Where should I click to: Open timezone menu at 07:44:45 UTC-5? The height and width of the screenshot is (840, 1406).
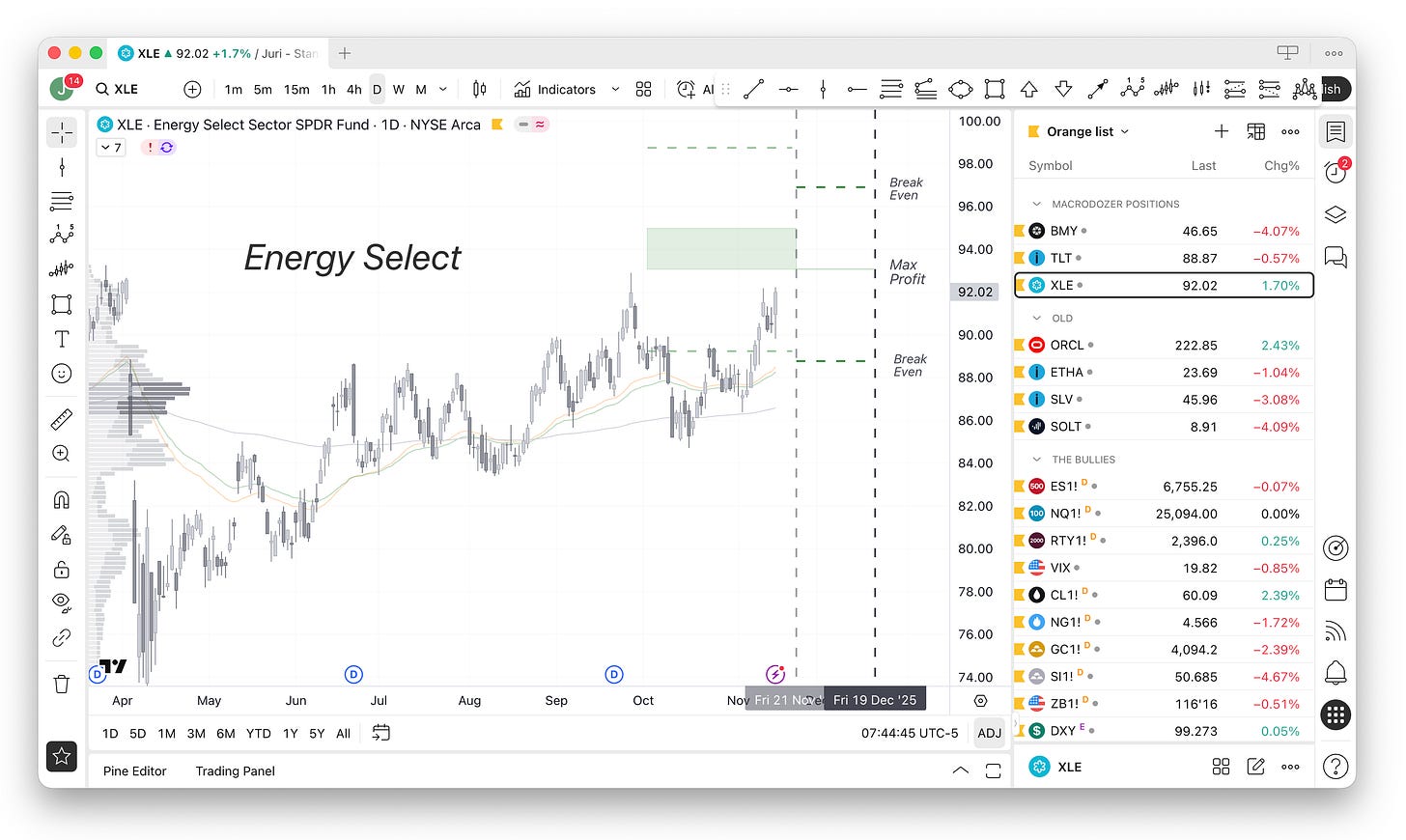point(910,733)
